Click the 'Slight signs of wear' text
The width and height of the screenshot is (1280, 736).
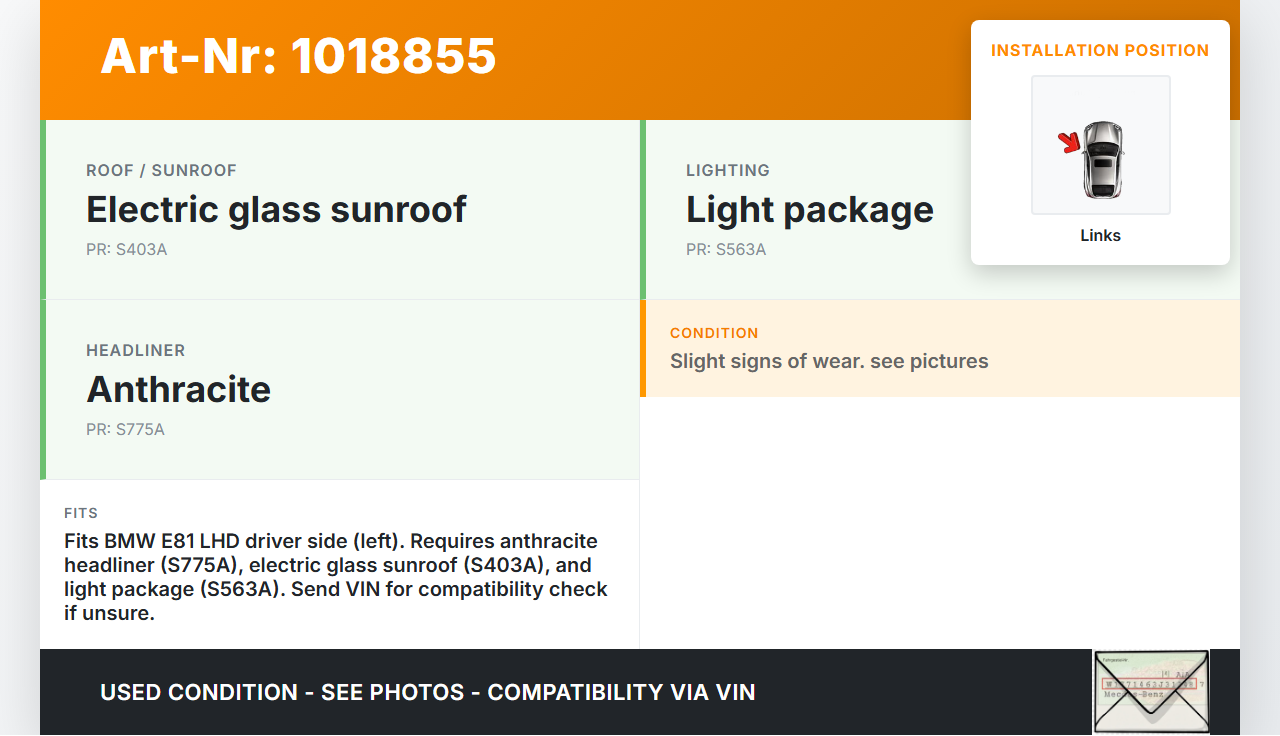[829, 361]
